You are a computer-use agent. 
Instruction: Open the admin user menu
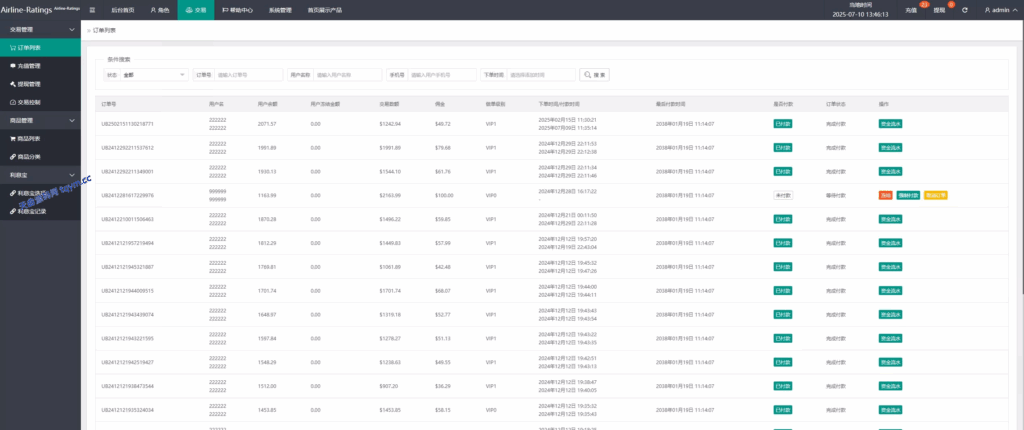click(1000, 10)
